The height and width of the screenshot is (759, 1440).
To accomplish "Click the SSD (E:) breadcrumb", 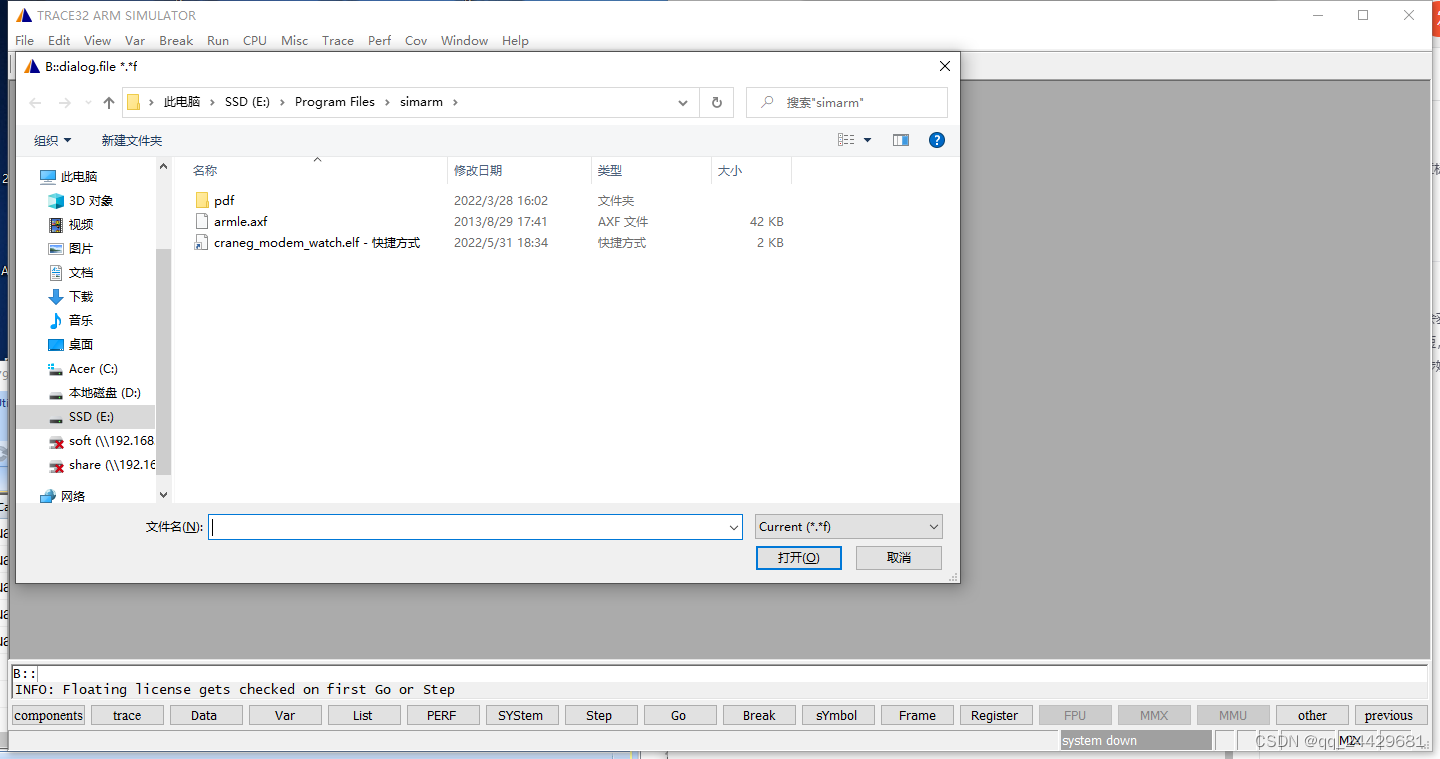I will pos(247,102).
